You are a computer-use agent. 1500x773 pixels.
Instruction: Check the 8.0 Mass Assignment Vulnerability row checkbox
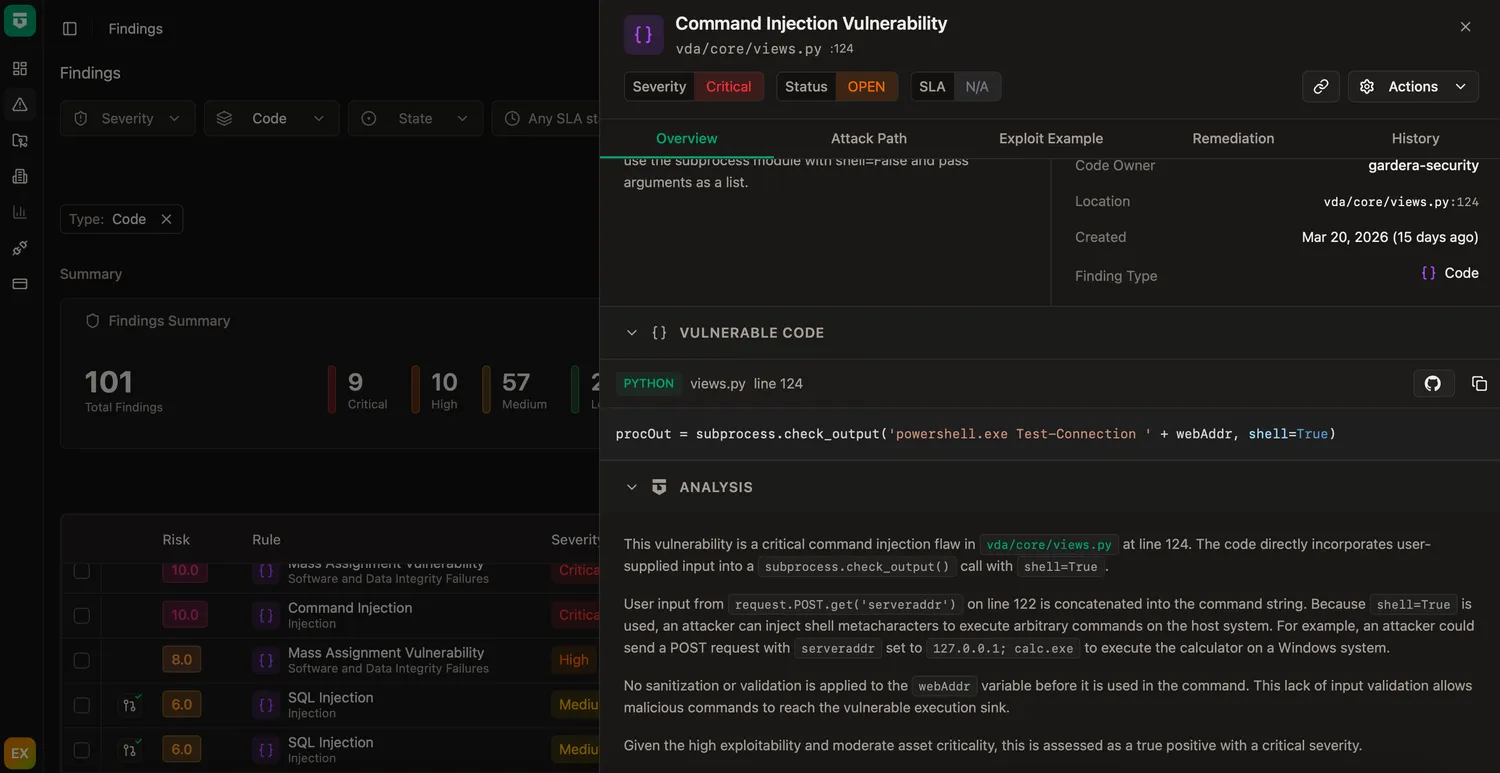(82, 660)
